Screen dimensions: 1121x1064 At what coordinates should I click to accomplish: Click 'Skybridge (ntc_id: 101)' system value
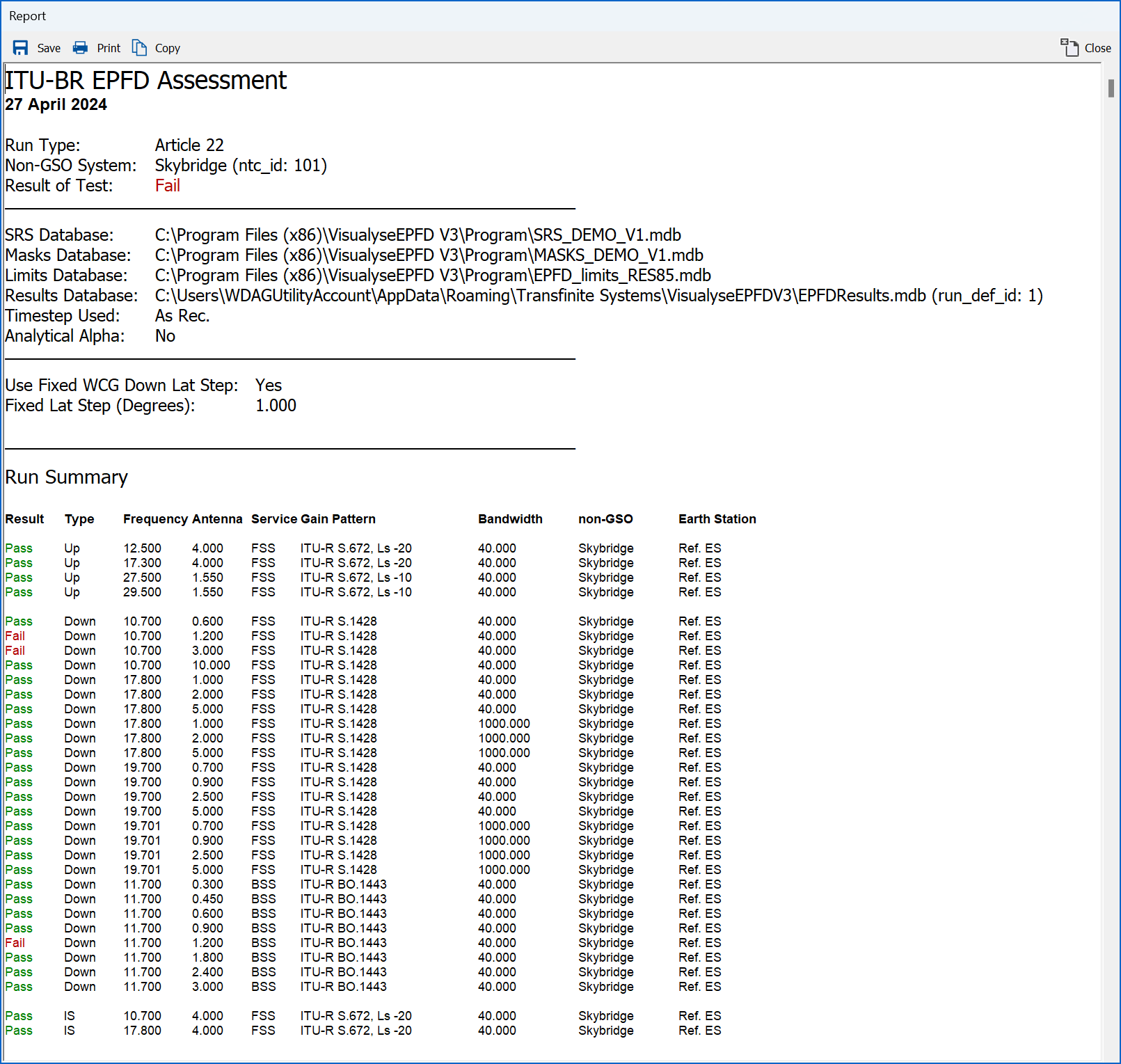tap(241, 166)
